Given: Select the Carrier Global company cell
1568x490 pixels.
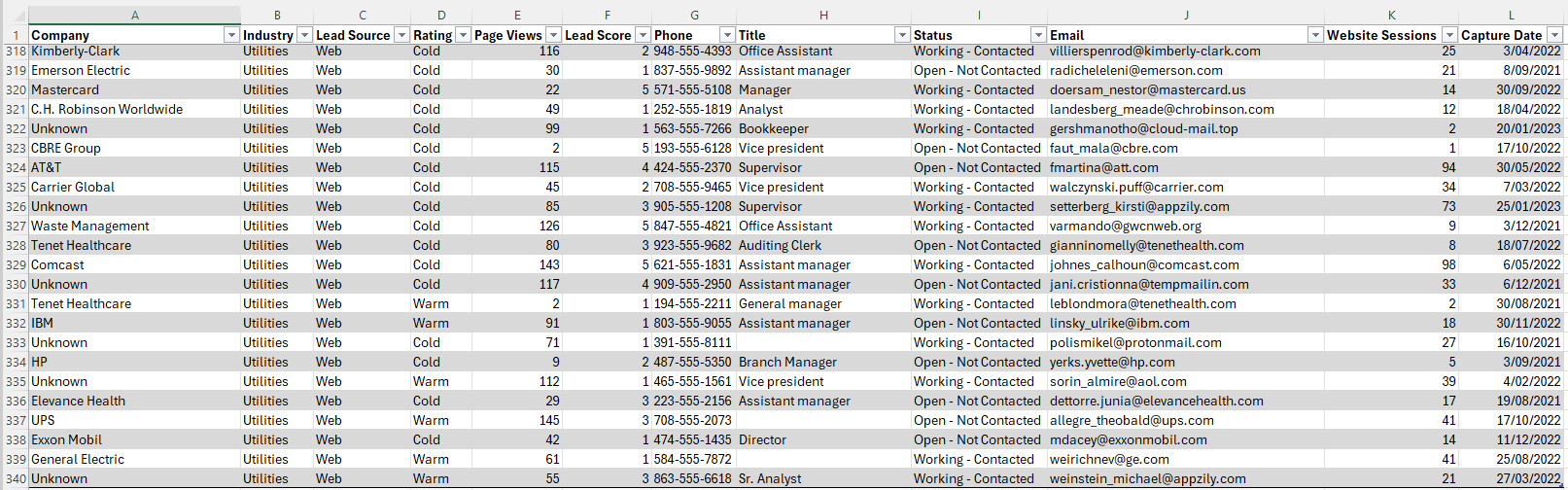Looking at the screenshot, I should (135, 187).
